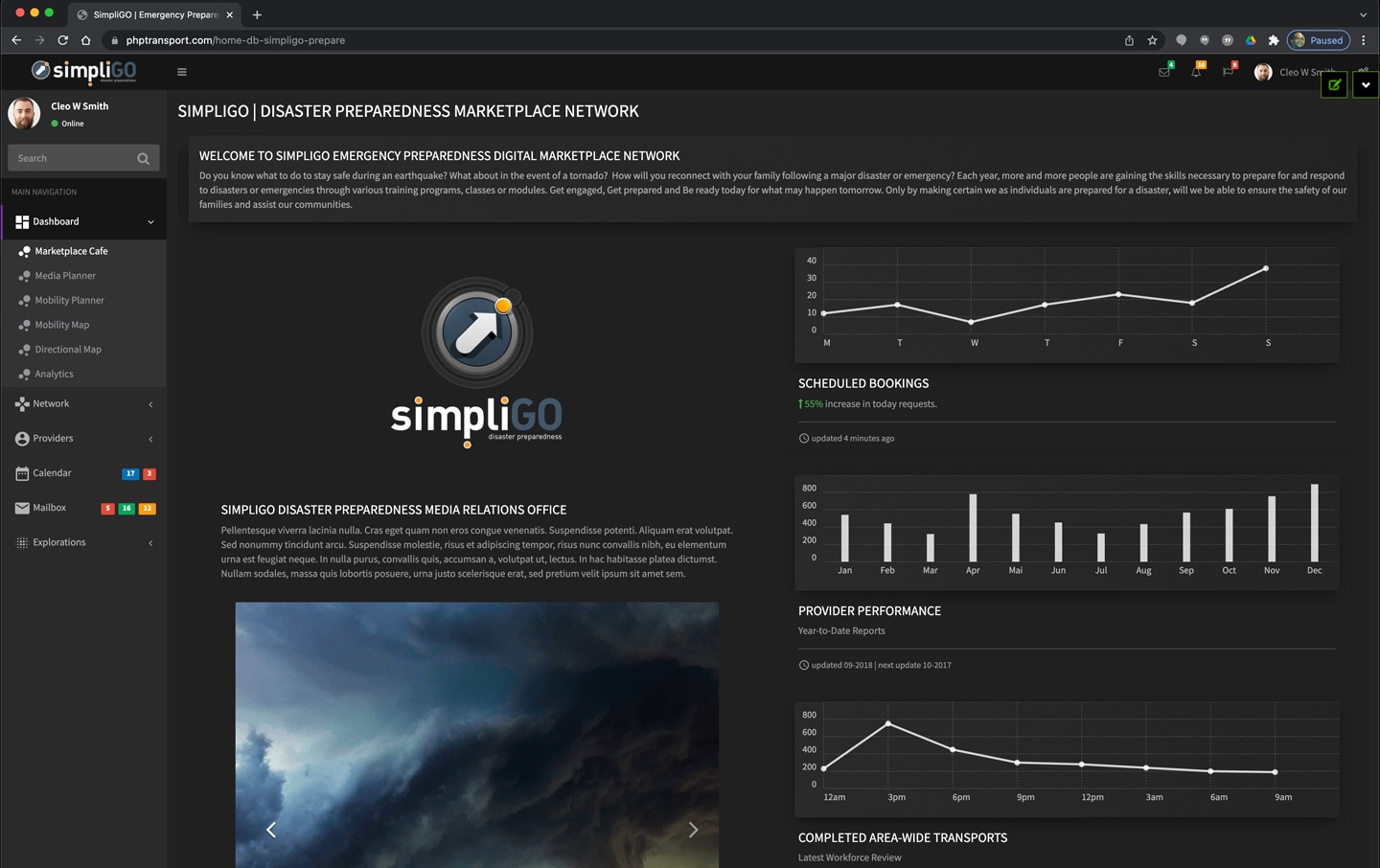Click the green edit pencil button
1380x868 pixels.
1334,84
